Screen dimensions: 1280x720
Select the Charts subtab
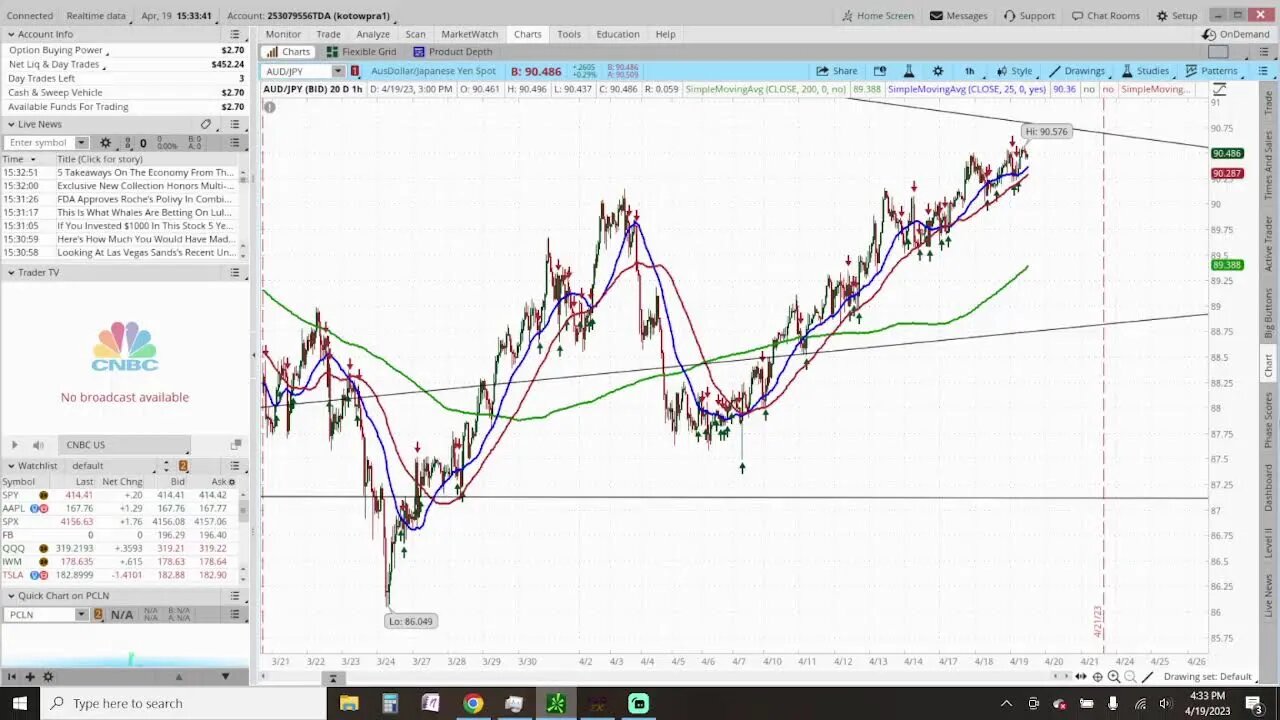pyautogui.click(x=288, y=52)
